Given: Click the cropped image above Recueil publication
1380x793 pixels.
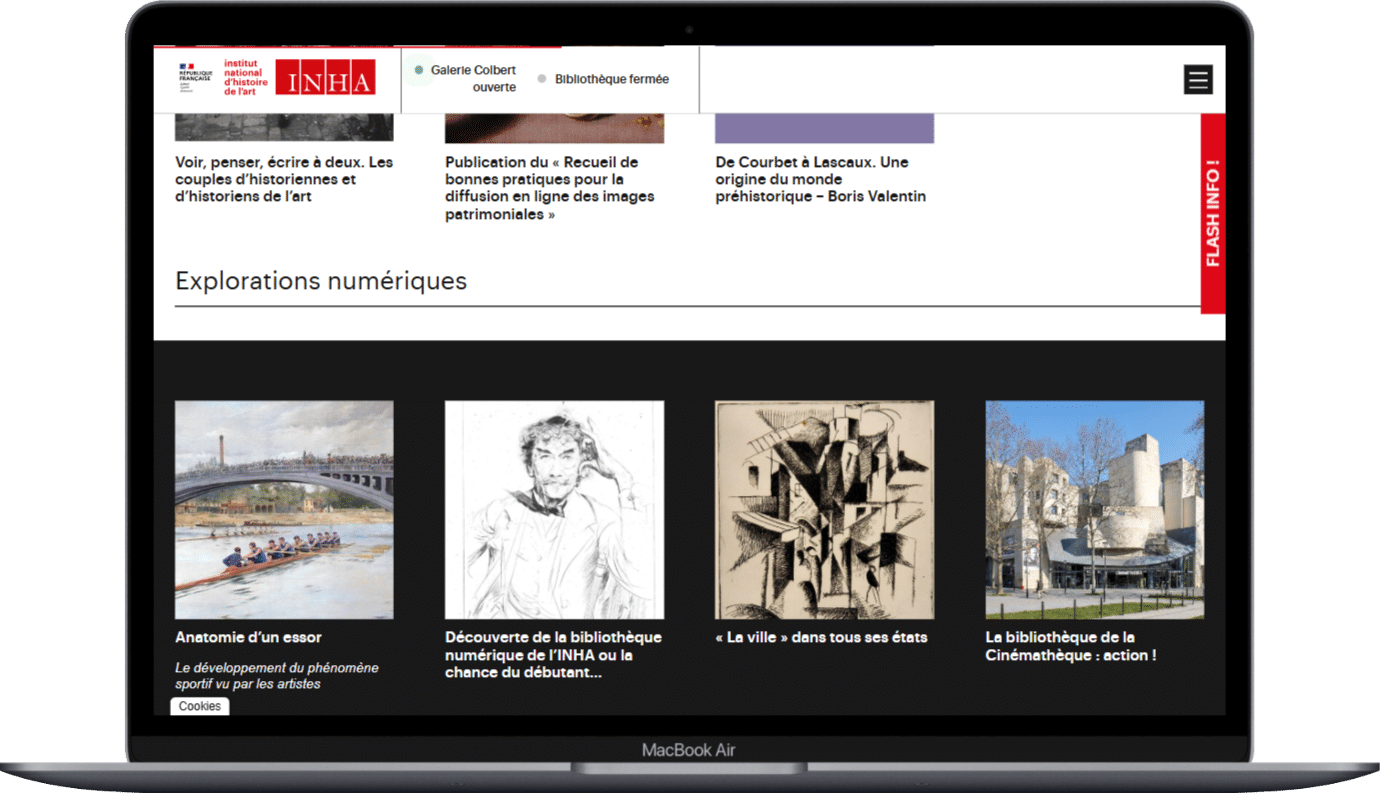Looking at the screenshot, I should pos(554,129).
